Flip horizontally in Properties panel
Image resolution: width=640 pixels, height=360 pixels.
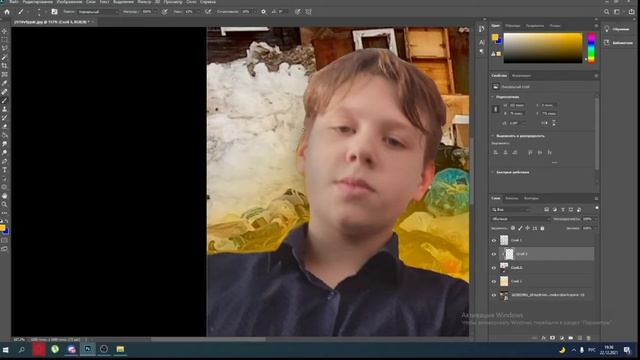coord(545,123)
